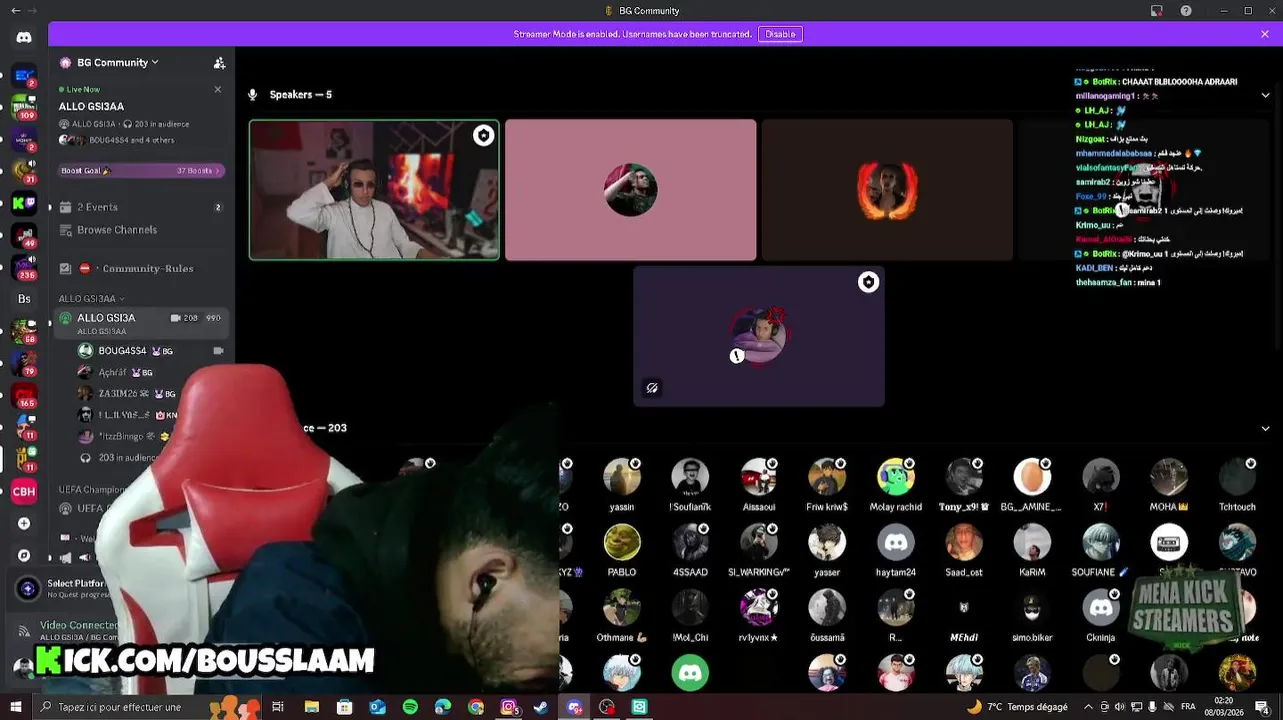Open audience member simo.biker avatar
Image resolution: width=1283 pixels, height=720 pixels.
(x=1032, y=607)
